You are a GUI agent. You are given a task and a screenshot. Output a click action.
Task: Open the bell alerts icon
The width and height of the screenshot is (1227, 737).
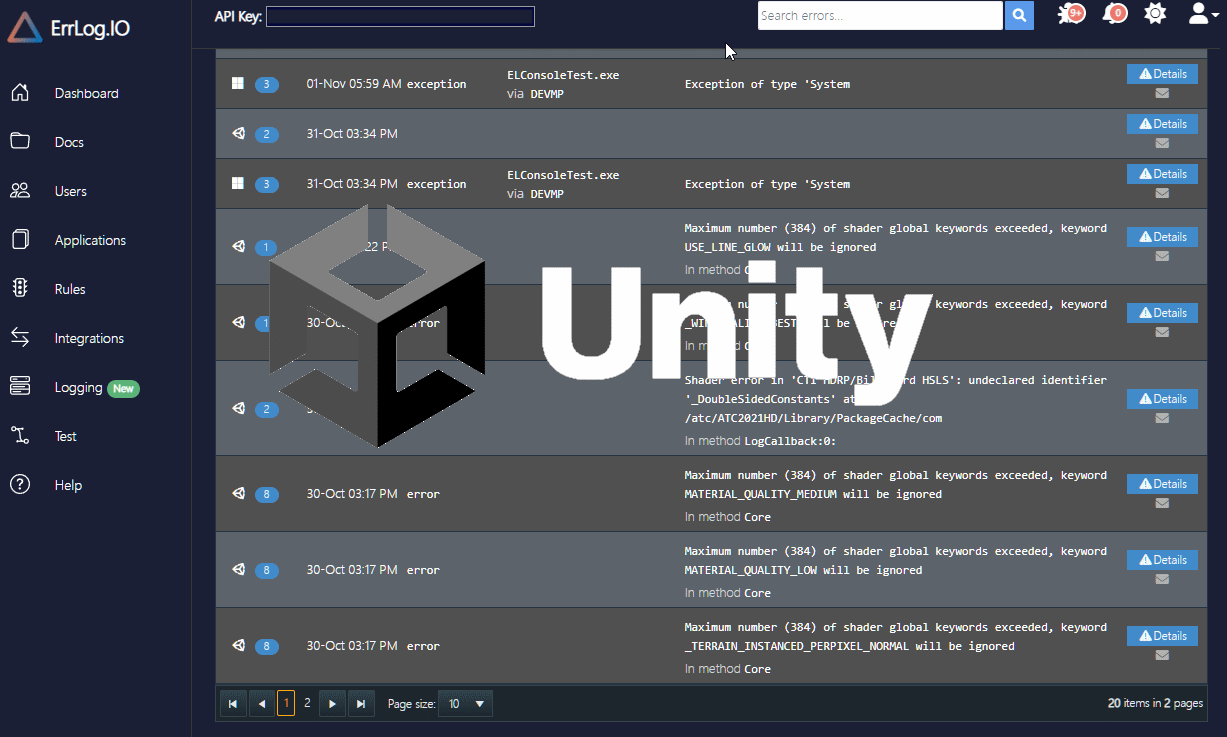tap(1112, 14)
